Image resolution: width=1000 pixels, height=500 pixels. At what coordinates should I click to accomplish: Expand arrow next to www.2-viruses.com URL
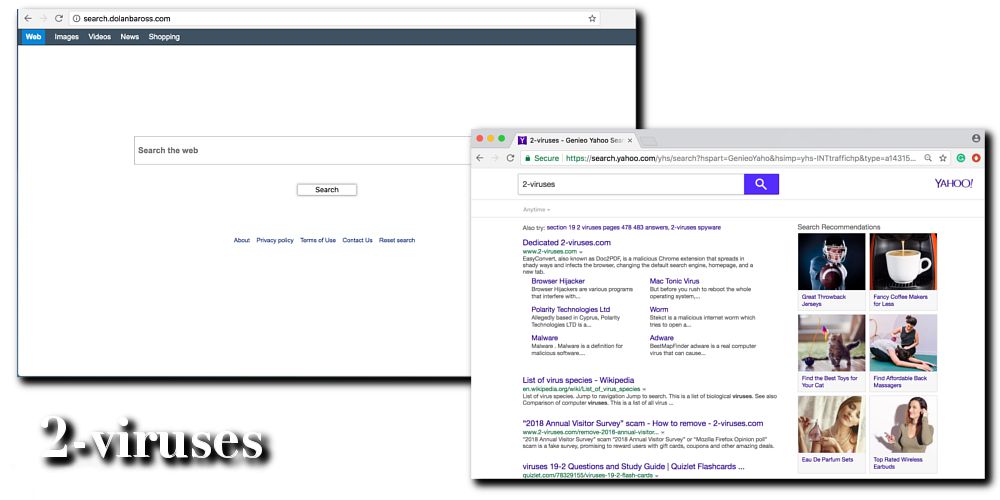pyautogui.click(x=580, y=252)
